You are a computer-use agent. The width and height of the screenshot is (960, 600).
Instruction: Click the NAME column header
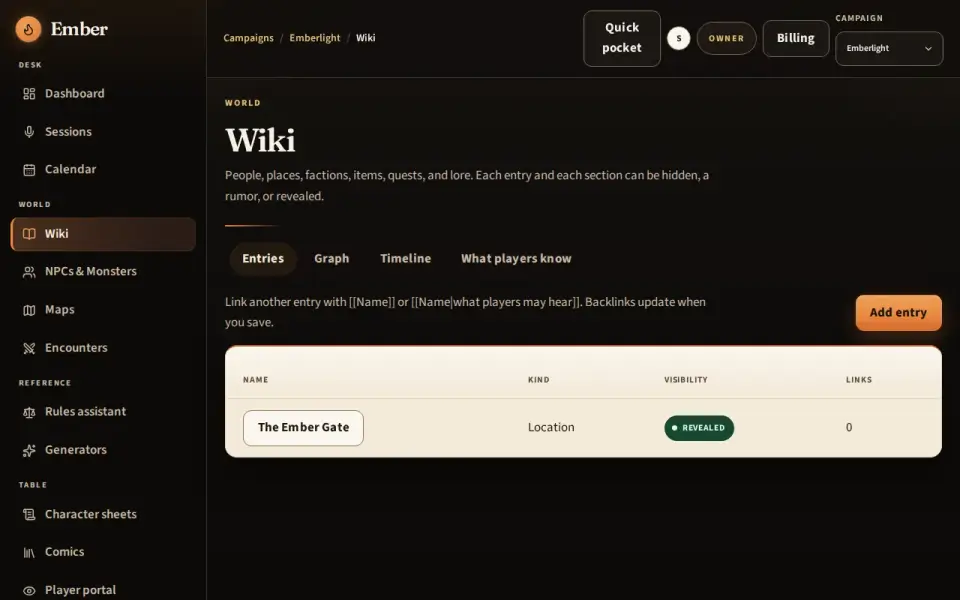tap(255, 380)
